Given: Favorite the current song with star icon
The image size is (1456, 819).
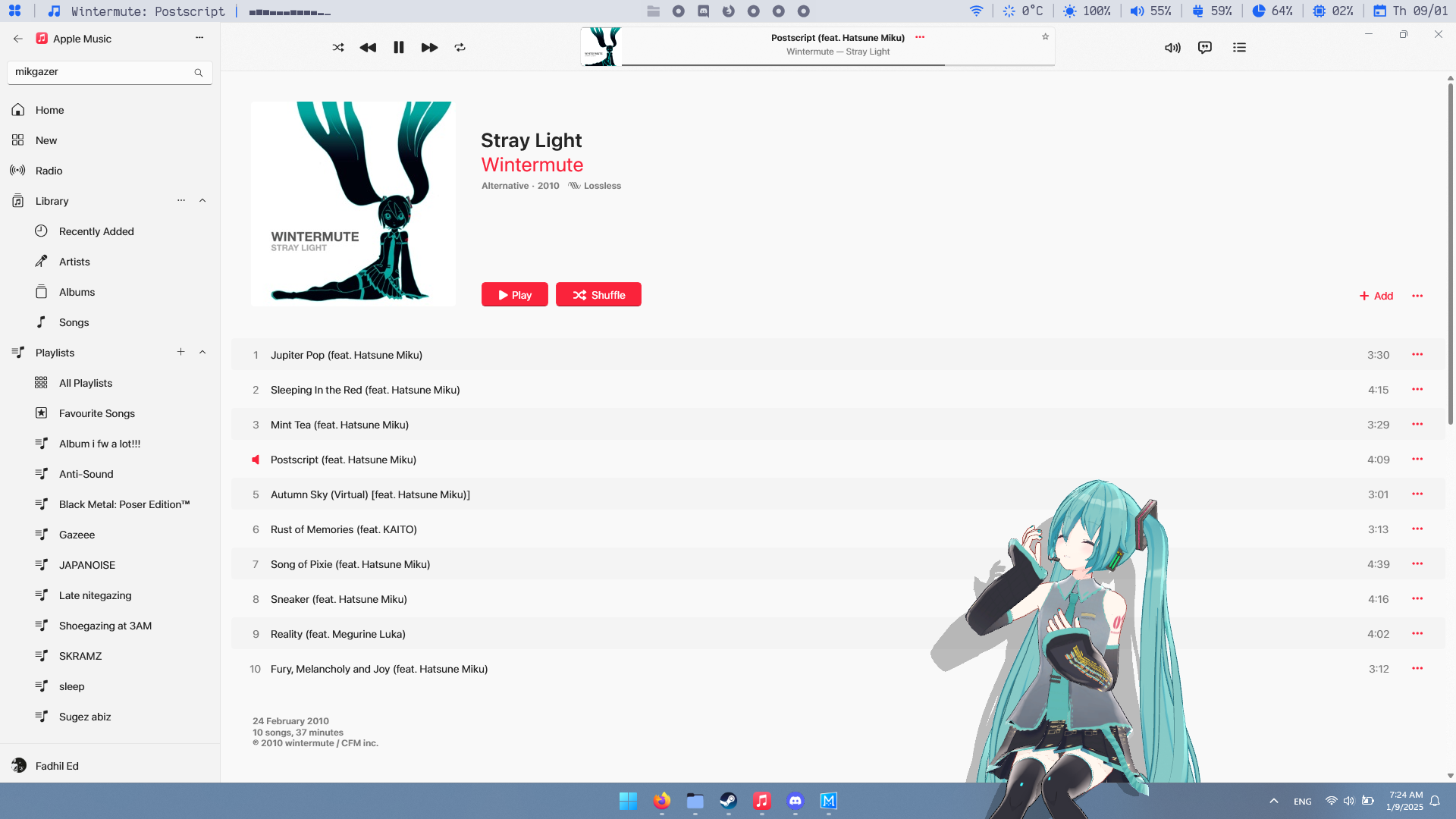Looking at the screenshot, I should (1045, 36).
